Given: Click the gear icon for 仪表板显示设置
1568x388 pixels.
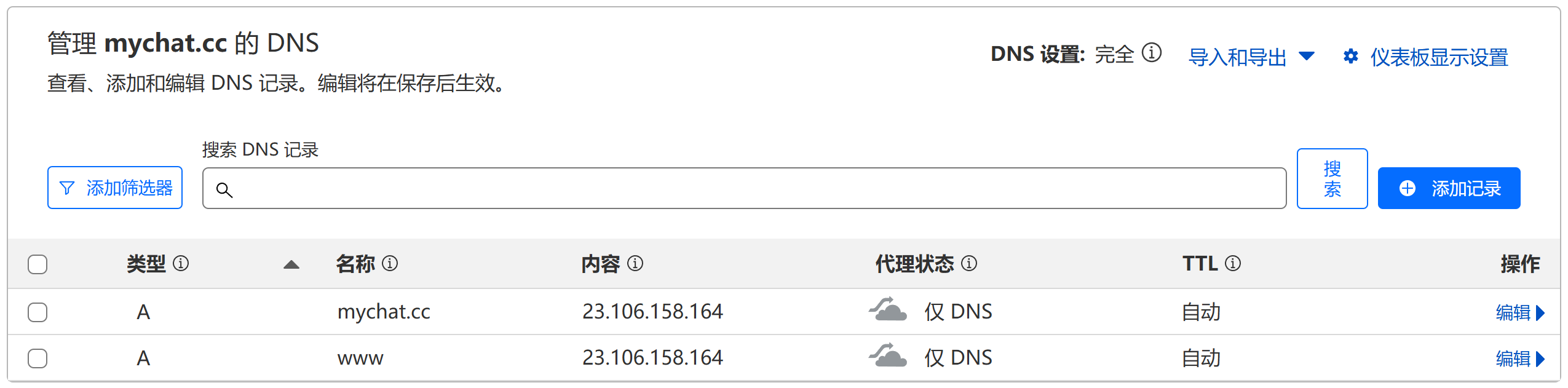Looking at the screenshot, I should coord(1350,57).
